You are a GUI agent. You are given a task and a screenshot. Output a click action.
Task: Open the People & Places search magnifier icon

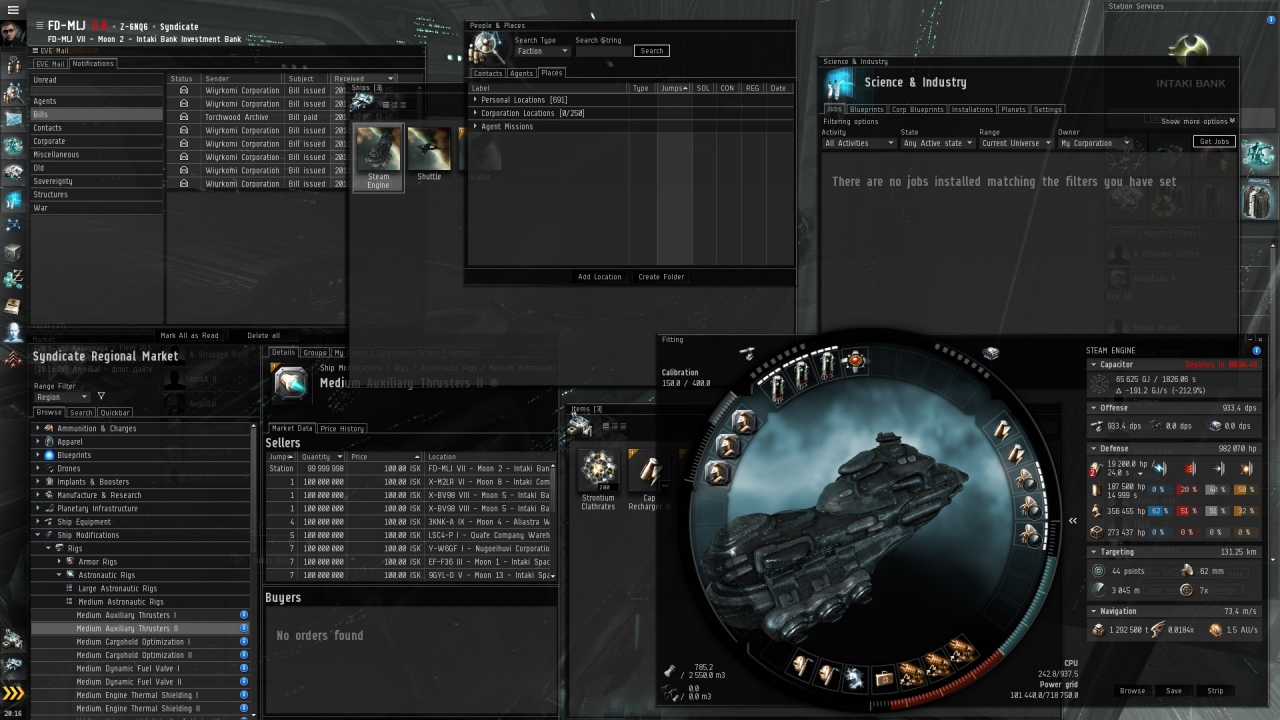pyautogui.click(x=487, y=47)
